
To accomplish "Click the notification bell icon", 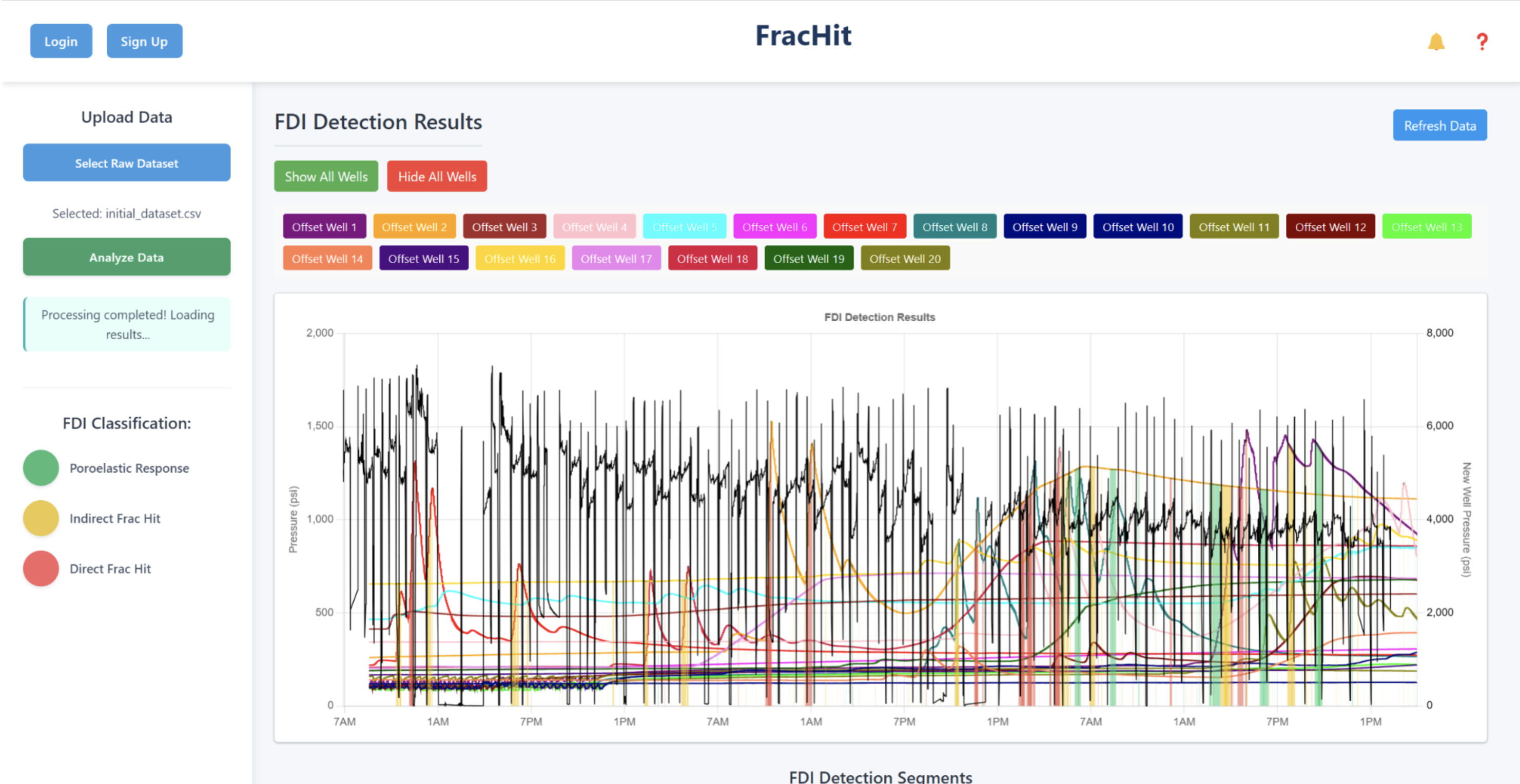I will 1436,42.
